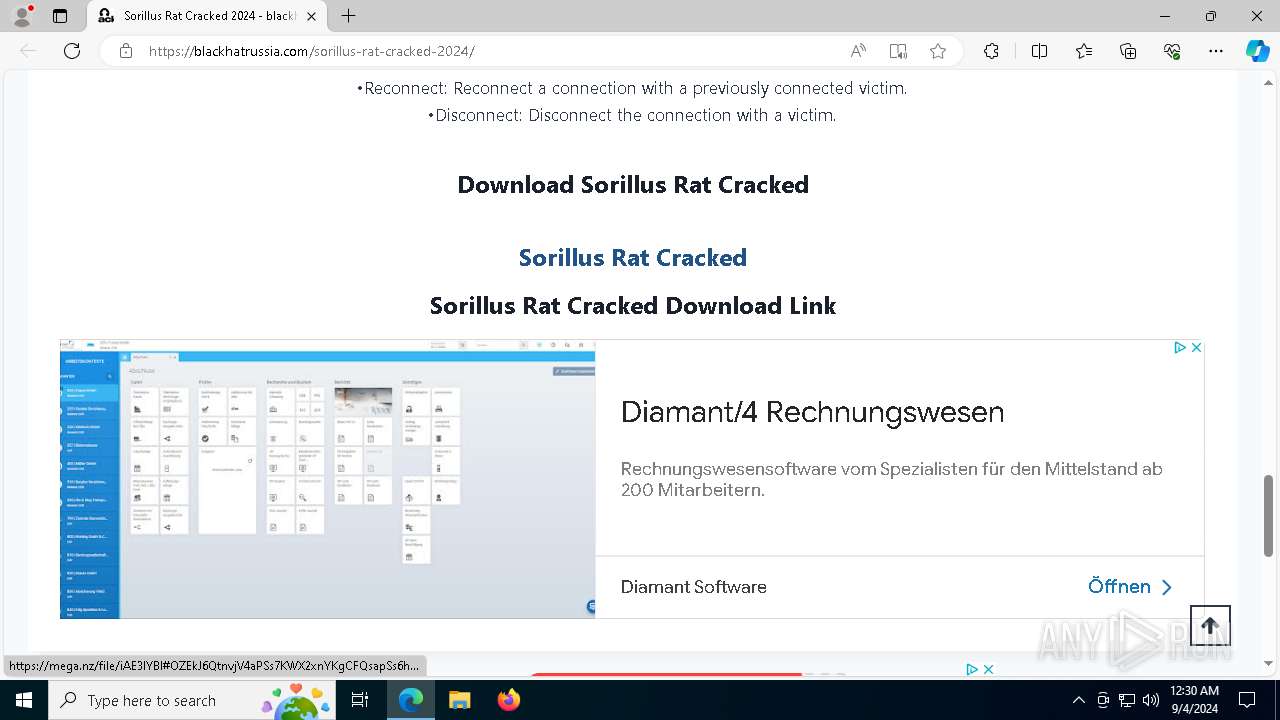The image size is (1280, 720).
Task: Open Settings and more ellipsis menu
Action: click(x=1216, y=51)
